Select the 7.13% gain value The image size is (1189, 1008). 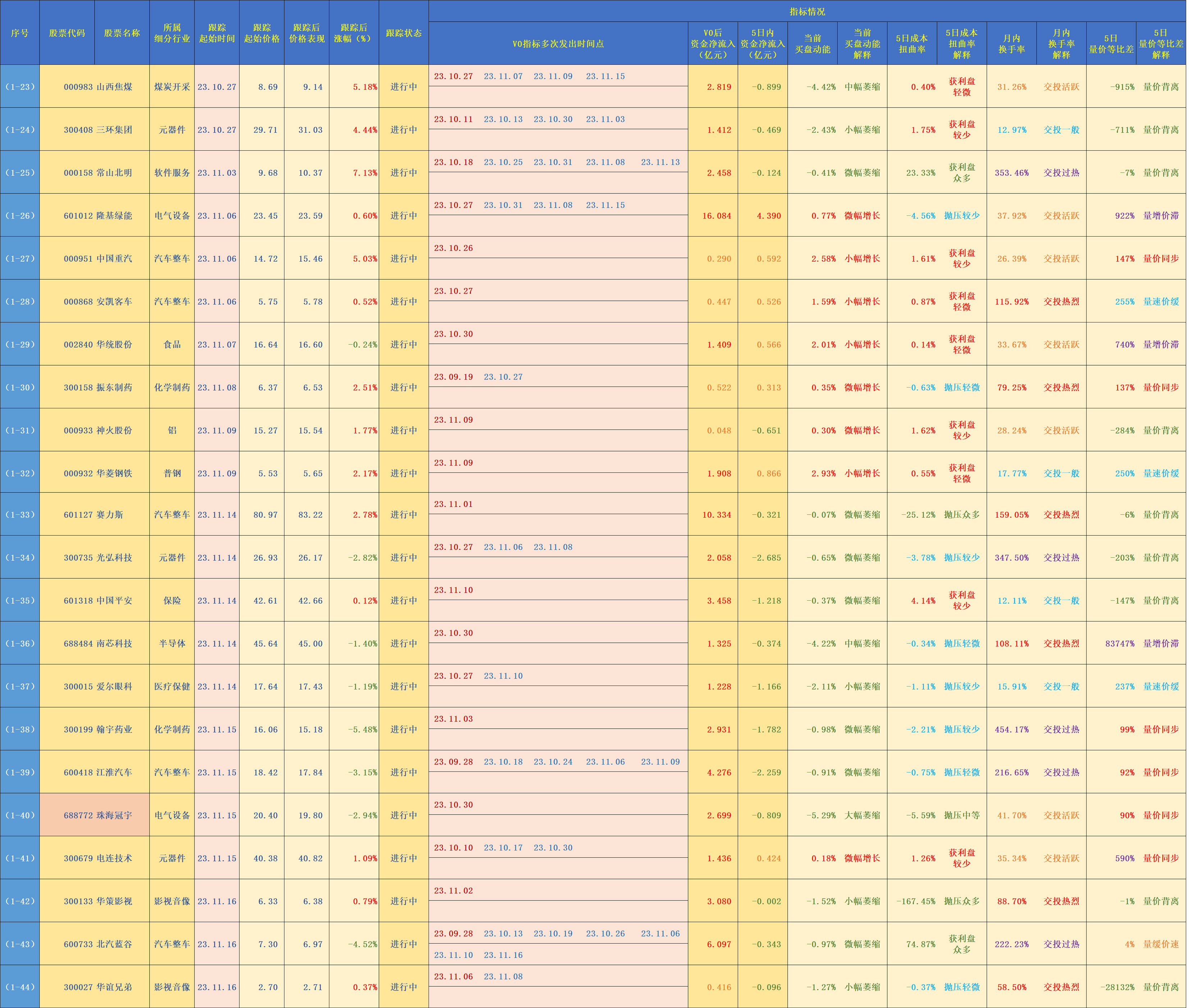coord(365,173)
